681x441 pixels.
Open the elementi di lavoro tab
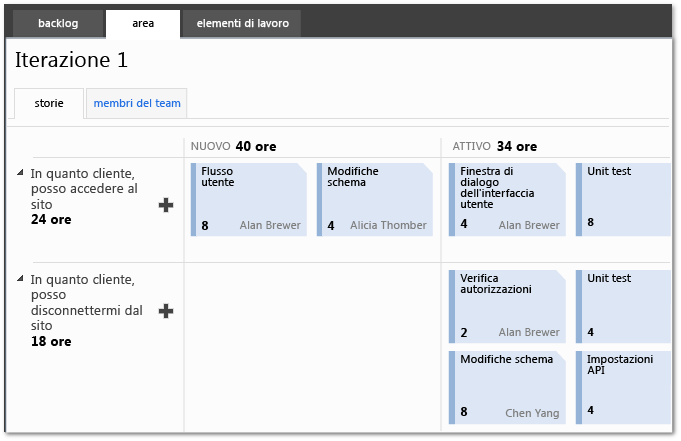coord(240,23)
